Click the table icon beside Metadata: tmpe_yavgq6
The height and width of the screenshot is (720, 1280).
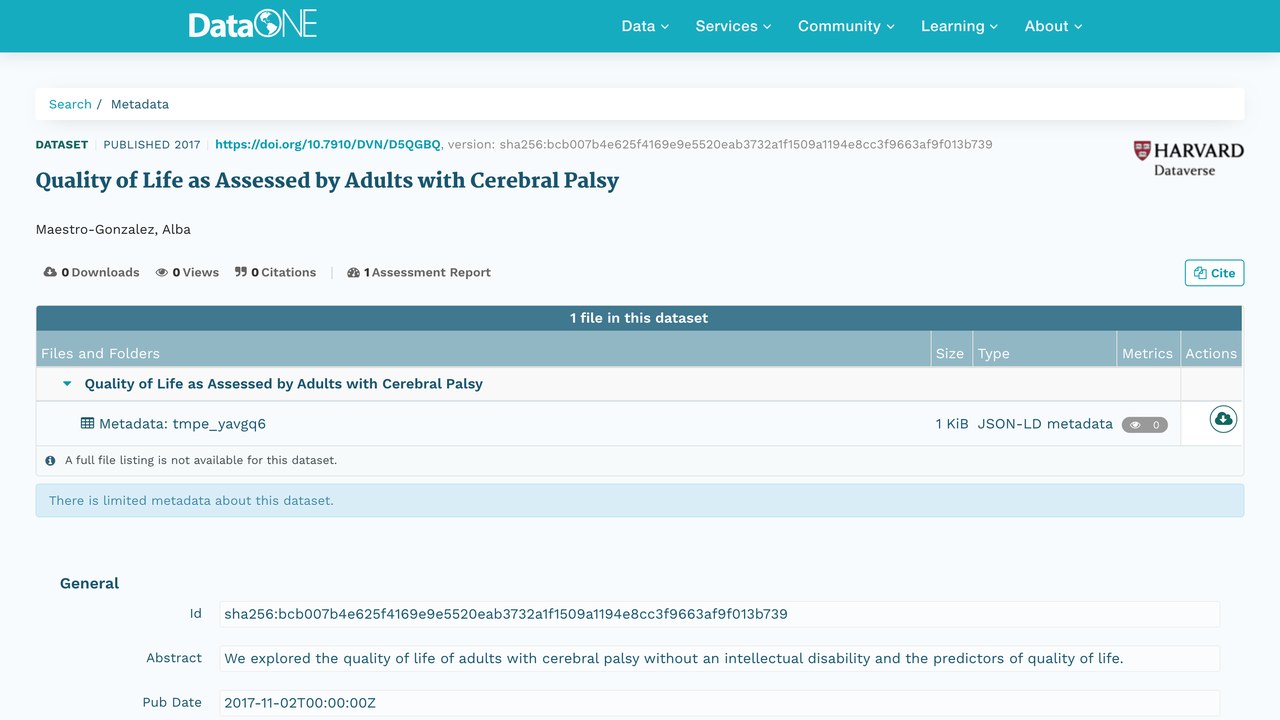[x=87, y=423]
